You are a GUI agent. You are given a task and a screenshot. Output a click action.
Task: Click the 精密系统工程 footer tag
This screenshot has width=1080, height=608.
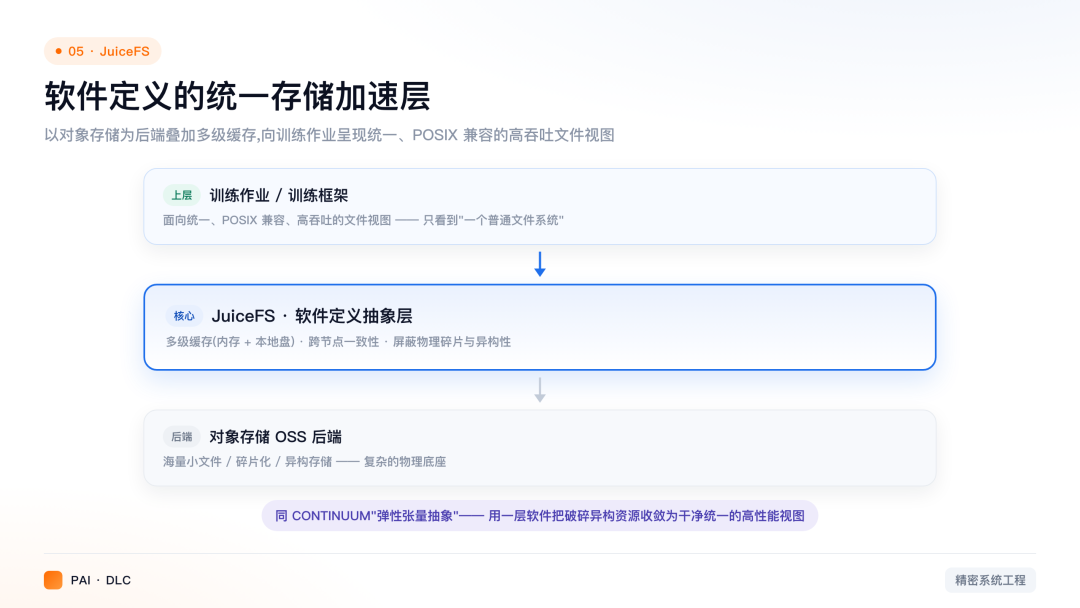pos(990,580)
